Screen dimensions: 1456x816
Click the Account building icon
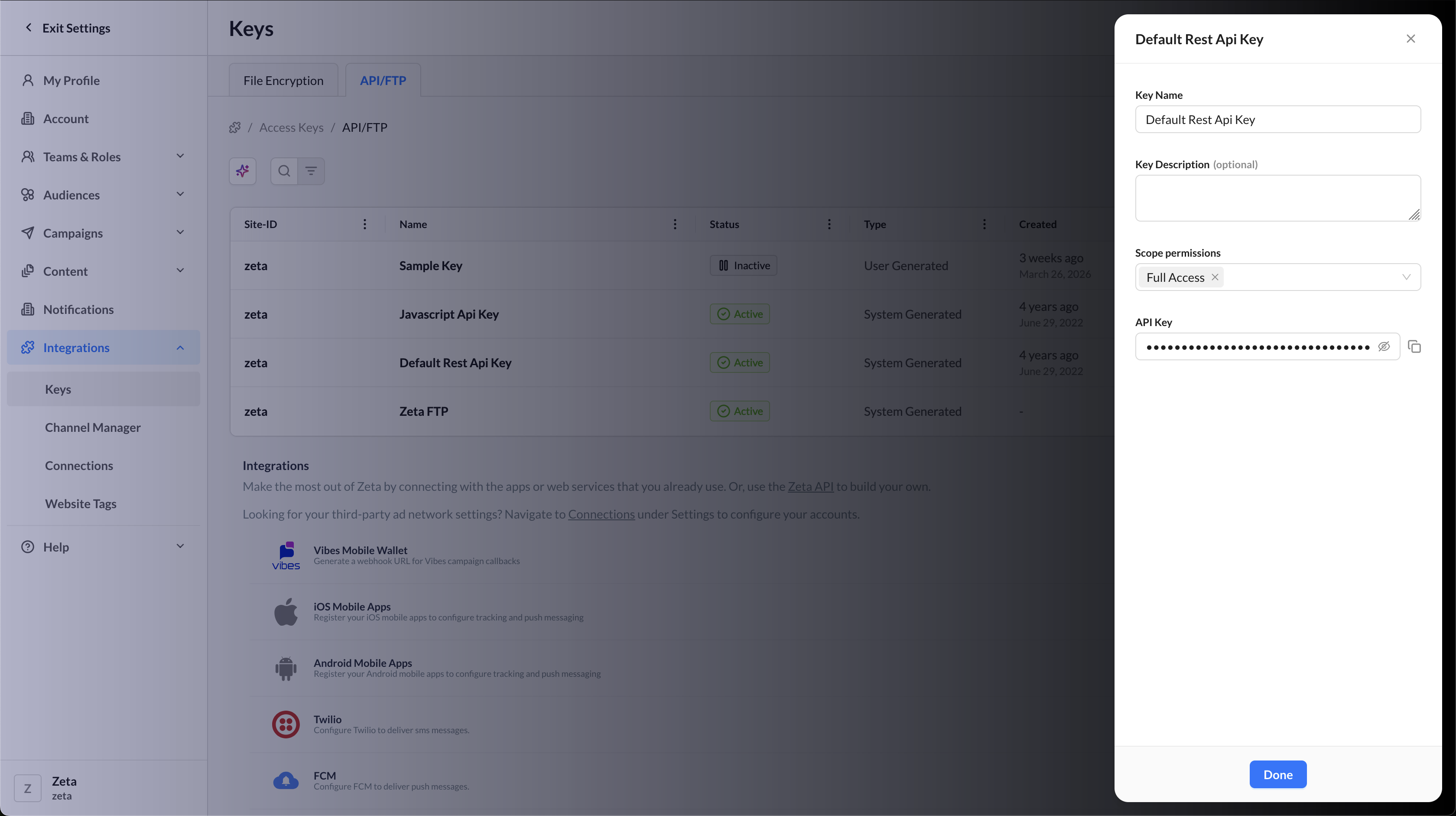tap(28, 118)
